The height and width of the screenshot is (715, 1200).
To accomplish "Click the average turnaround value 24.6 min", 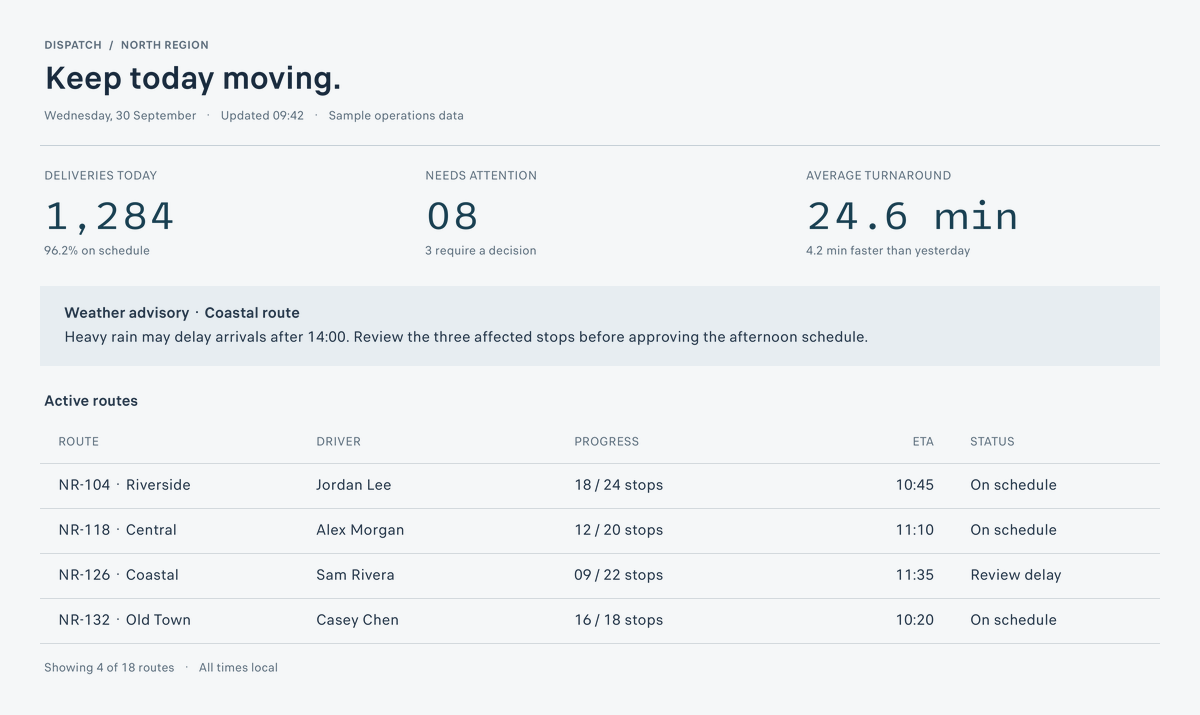I will pos(912,216).
